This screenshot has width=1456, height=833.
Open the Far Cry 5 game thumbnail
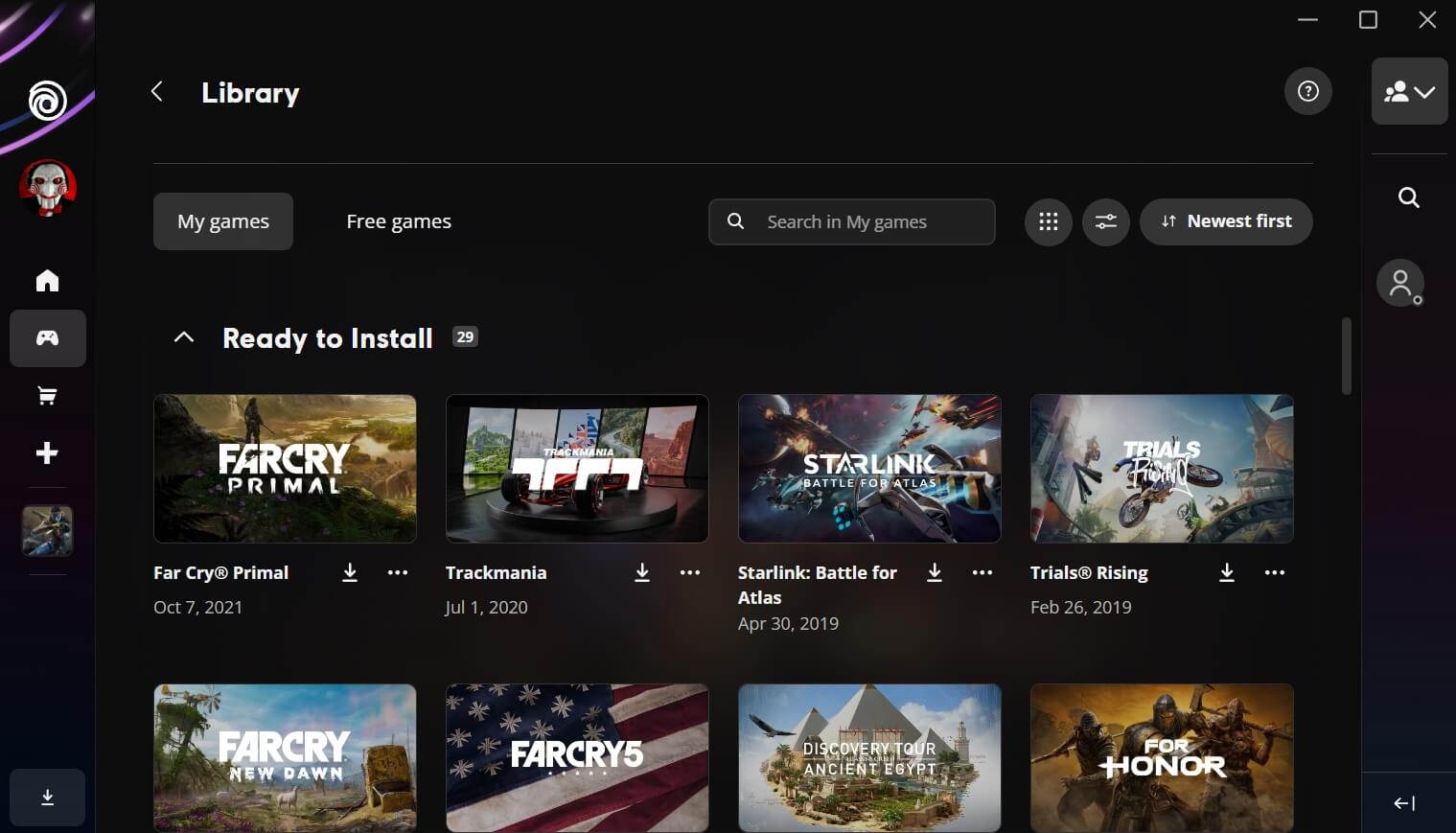click(576, 757)
